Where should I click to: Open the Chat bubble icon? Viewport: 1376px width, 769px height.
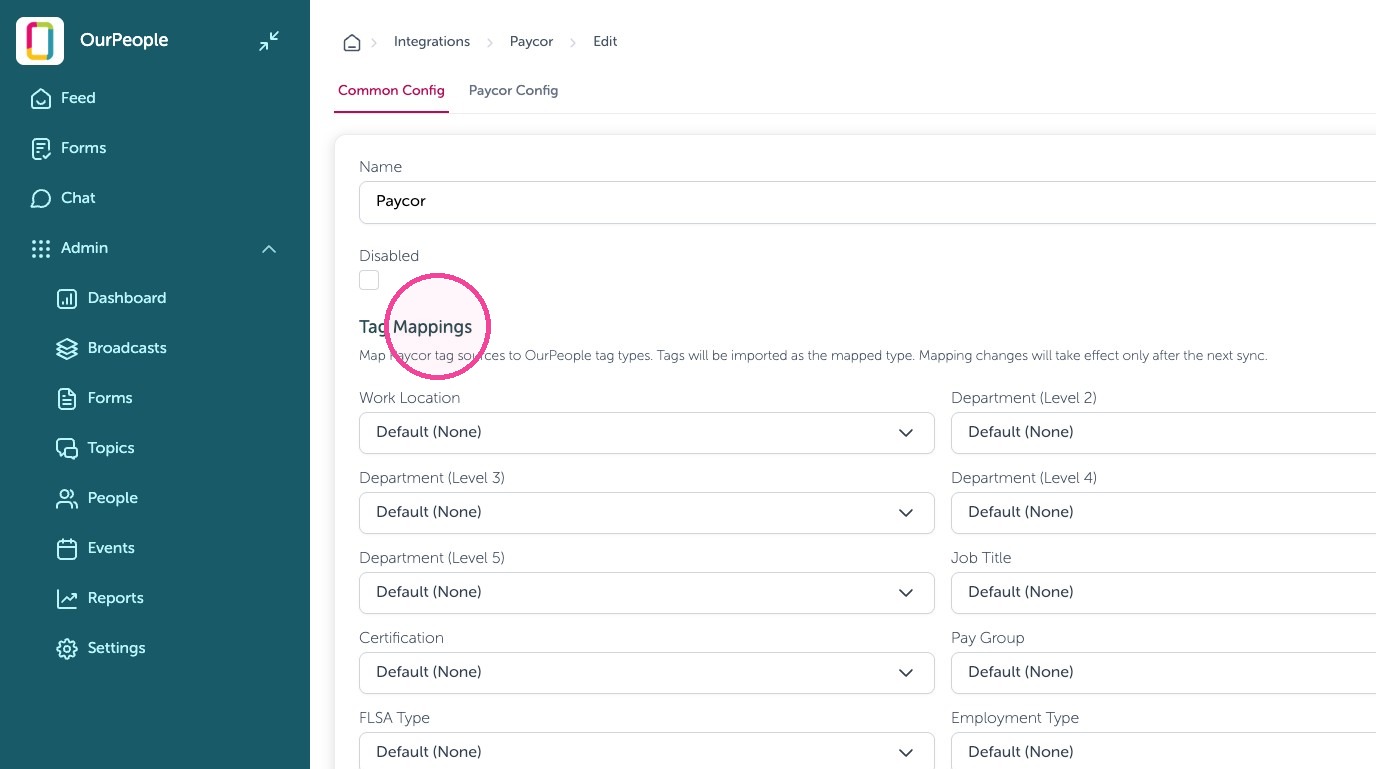pyautogui.click(x=41, y=198)
